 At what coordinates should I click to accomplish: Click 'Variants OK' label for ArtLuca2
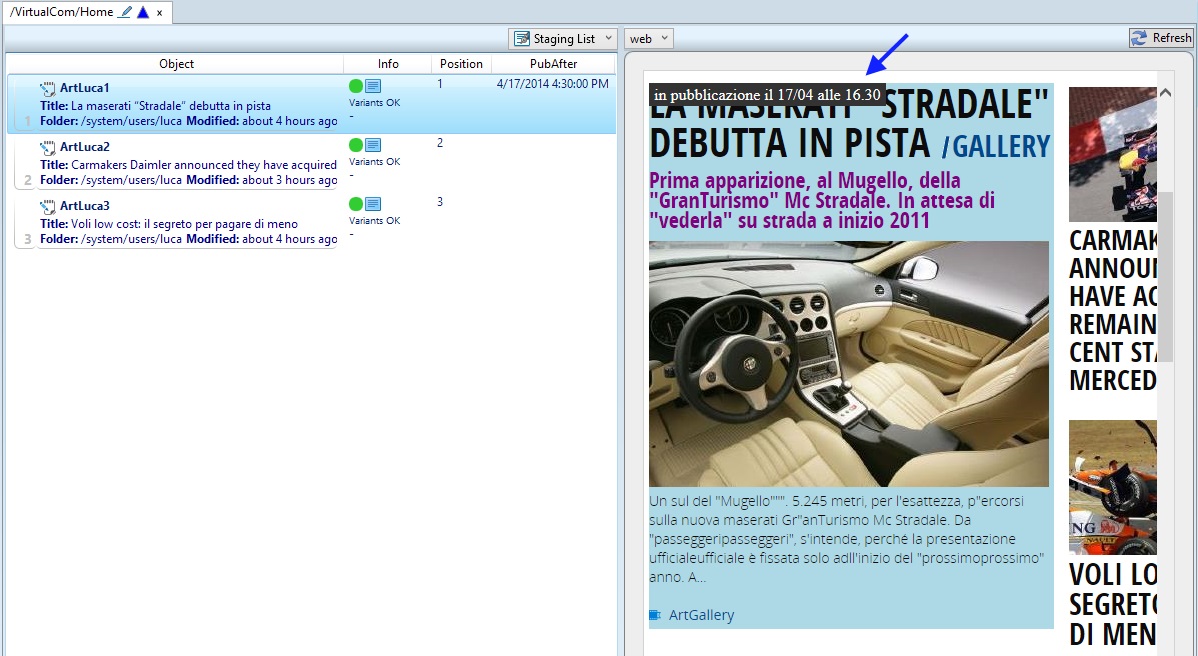coord(374,162)
